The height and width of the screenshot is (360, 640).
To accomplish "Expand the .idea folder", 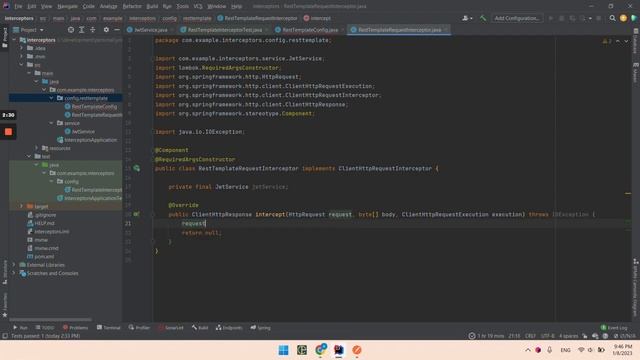I will click(x=22, y=48).
